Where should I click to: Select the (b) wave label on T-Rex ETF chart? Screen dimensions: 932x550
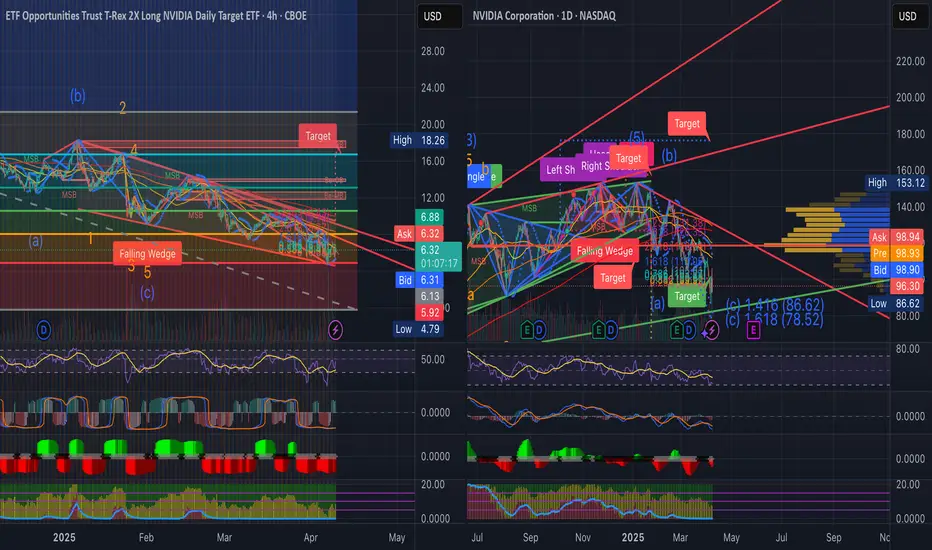pos(77,95)
